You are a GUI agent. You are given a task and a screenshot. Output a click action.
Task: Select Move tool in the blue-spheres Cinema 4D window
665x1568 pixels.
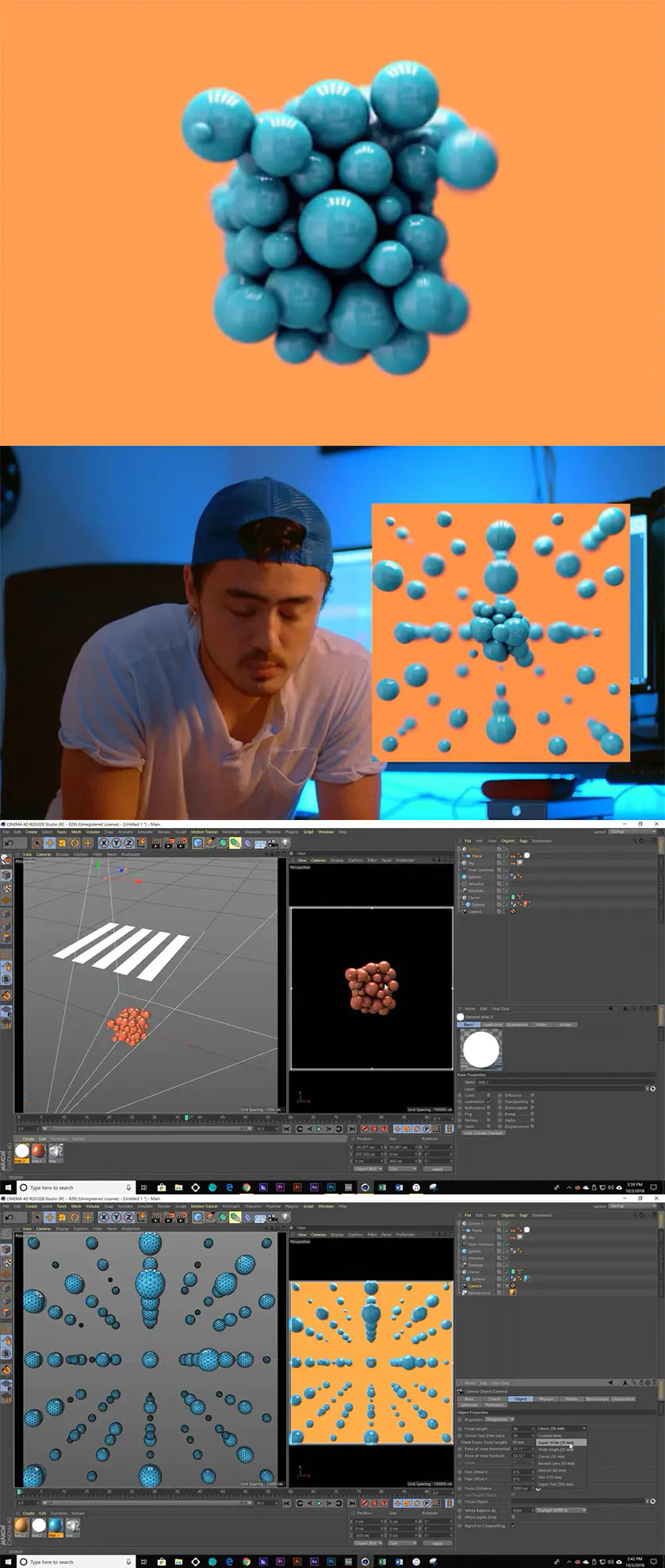tap(49, 1217)
